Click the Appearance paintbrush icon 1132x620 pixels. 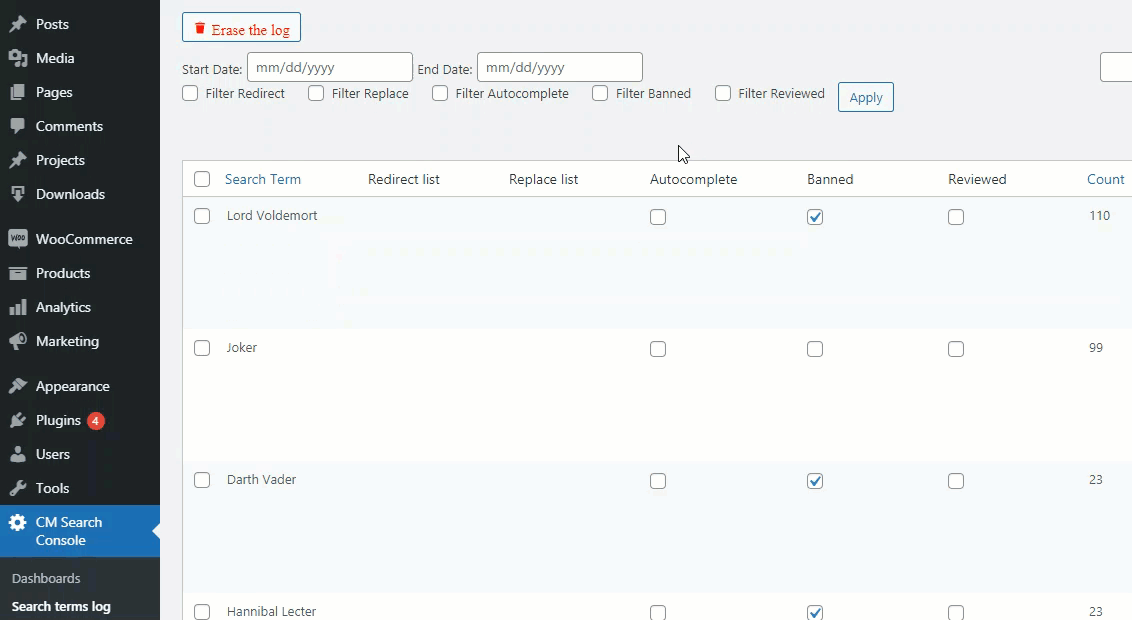click(x=18, y=386)
